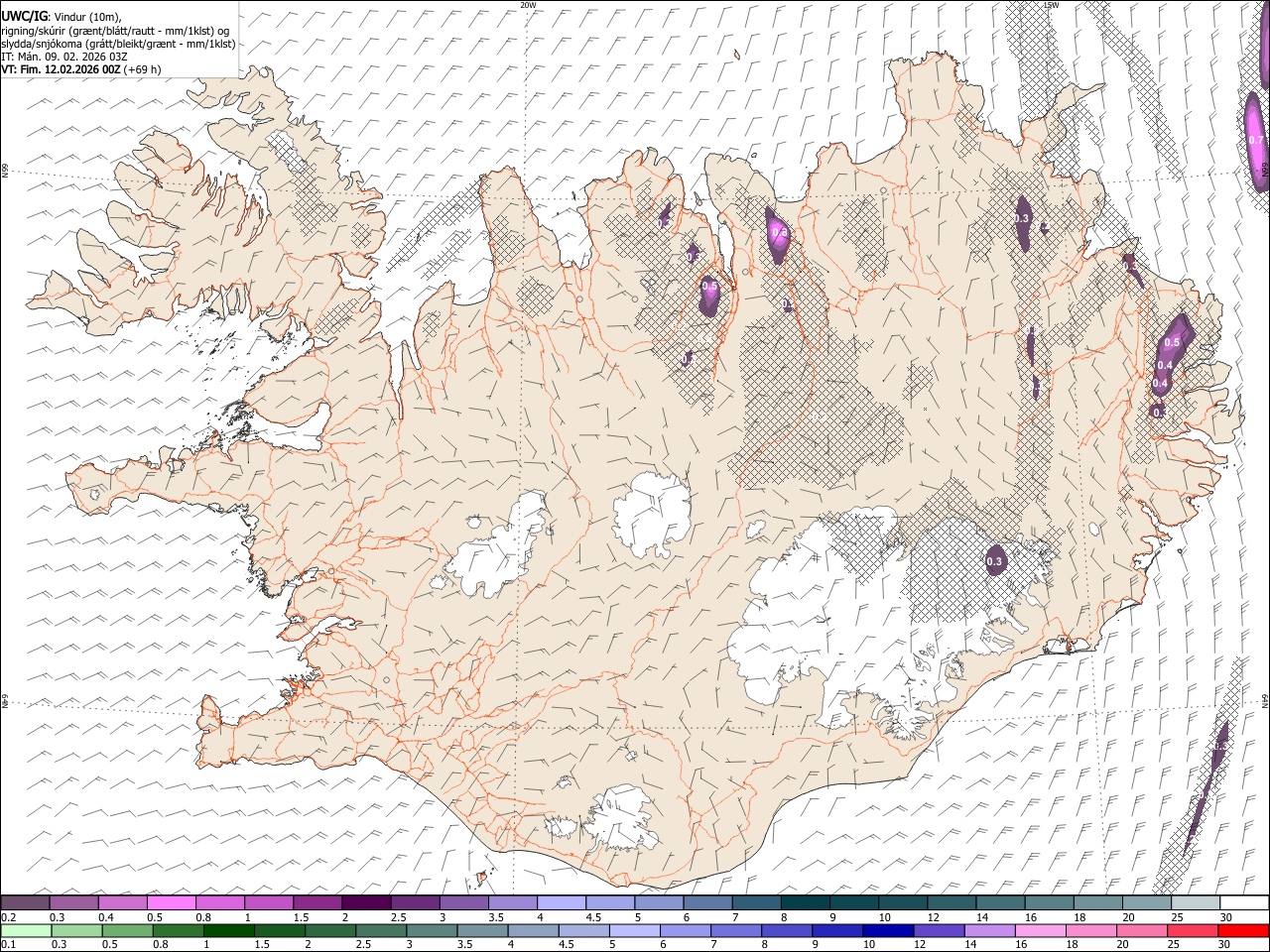Pick the bottom-row red-pink swatch labeled 25

(1192, 930)
